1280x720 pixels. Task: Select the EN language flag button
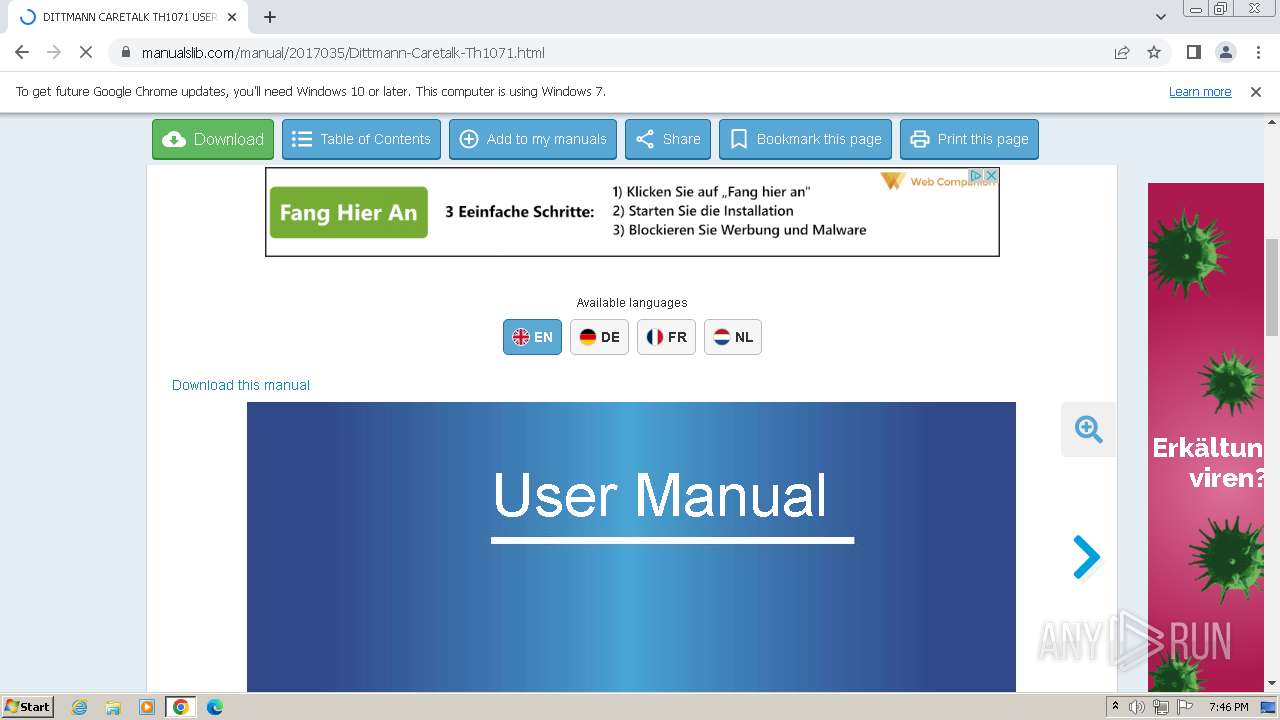[x=532, y=337]
